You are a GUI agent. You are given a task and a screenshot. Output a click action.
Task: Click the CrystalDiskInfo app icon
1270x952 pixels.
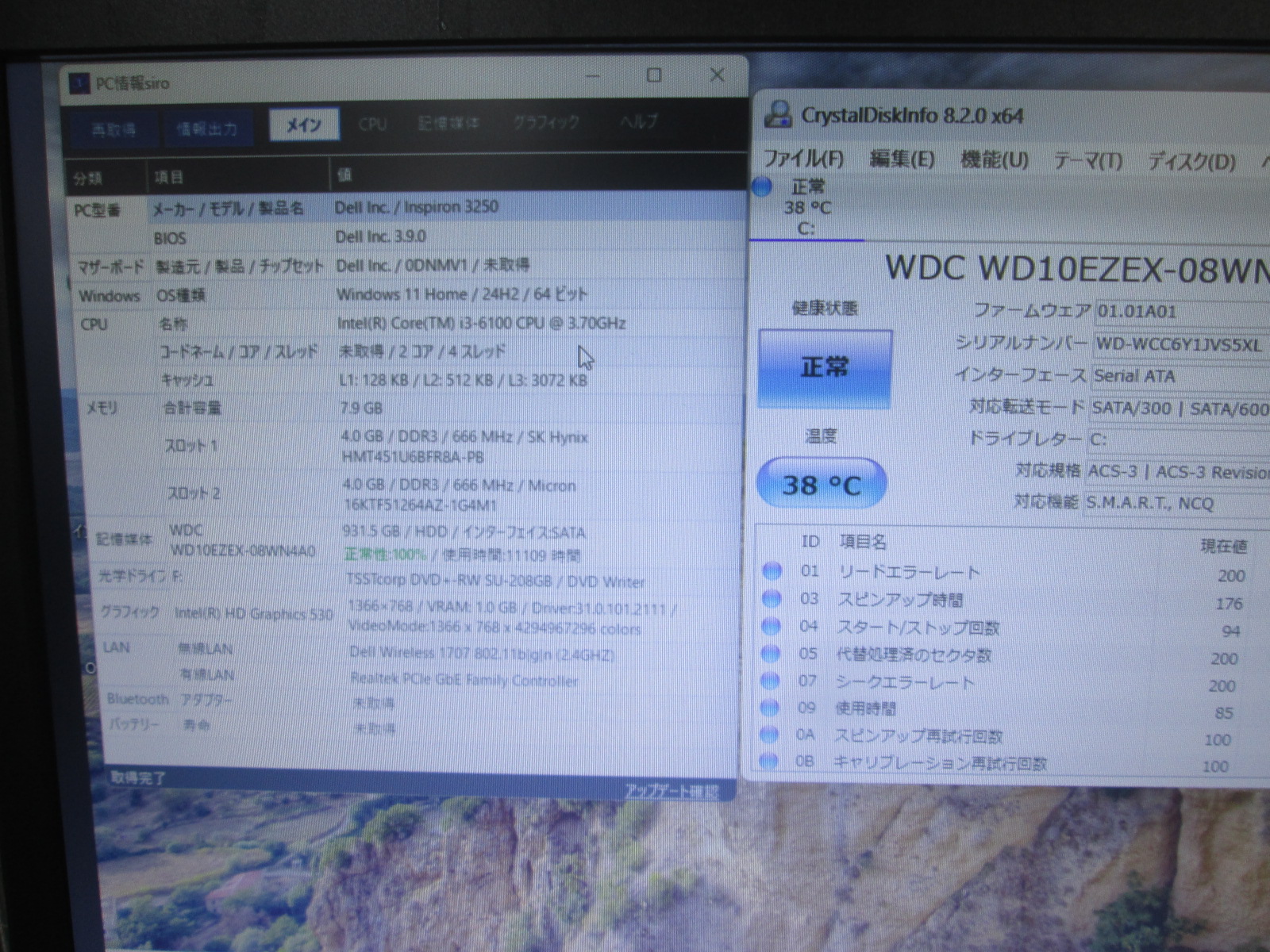[x=778, y=115]
